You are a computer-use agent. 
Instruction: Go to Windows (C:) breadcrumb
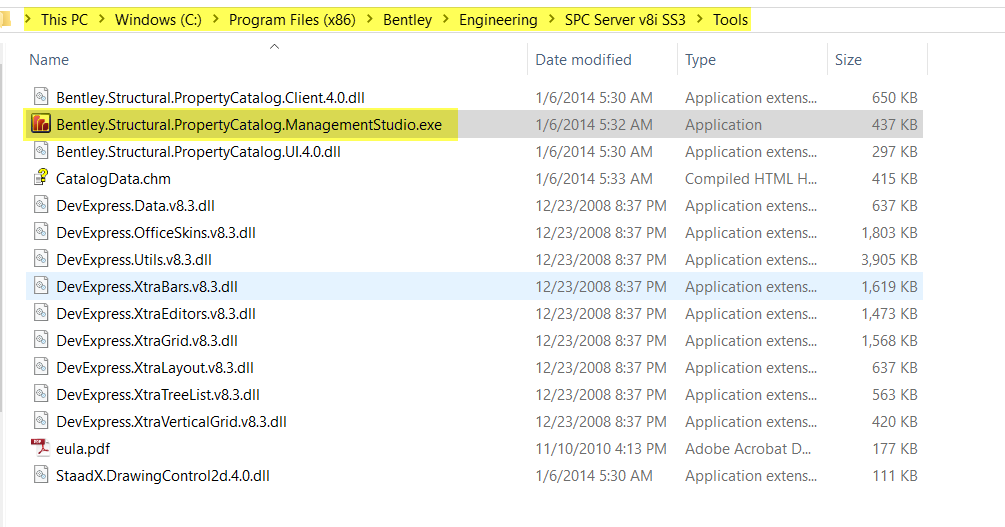[158, 20]
